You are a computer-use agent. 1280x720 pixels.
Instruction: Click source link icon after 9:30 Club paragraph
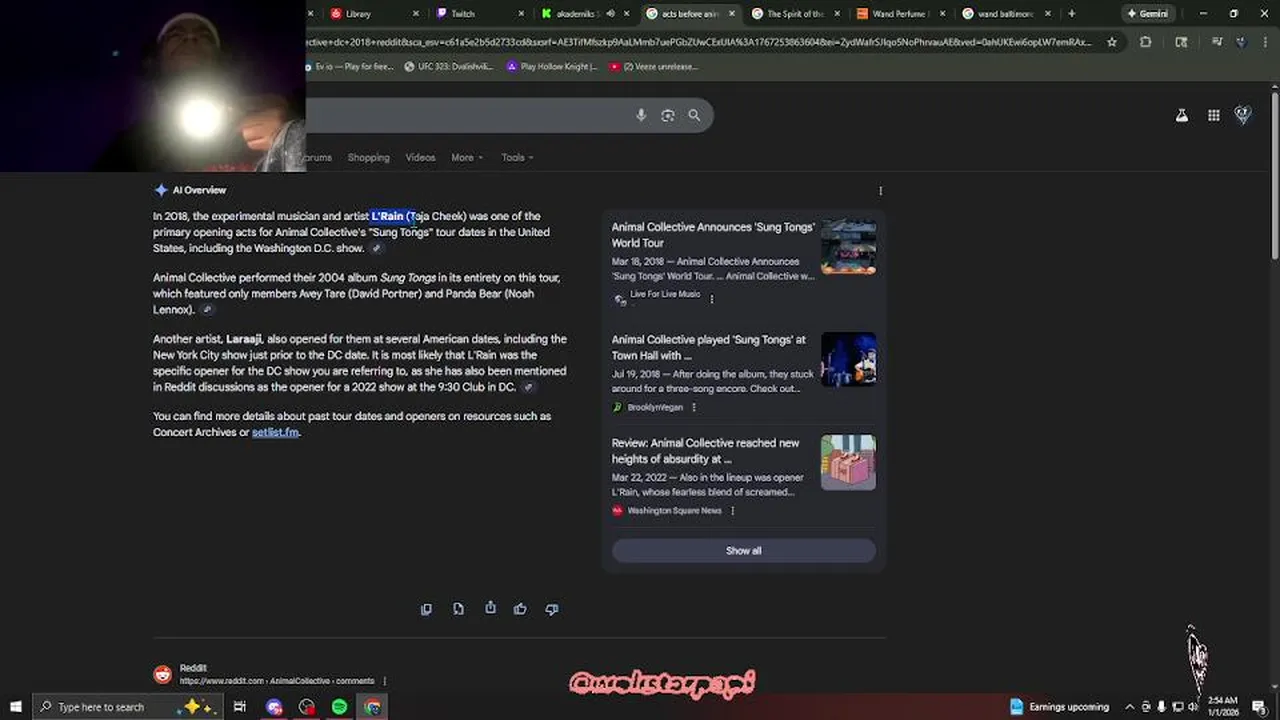point(528,388)
